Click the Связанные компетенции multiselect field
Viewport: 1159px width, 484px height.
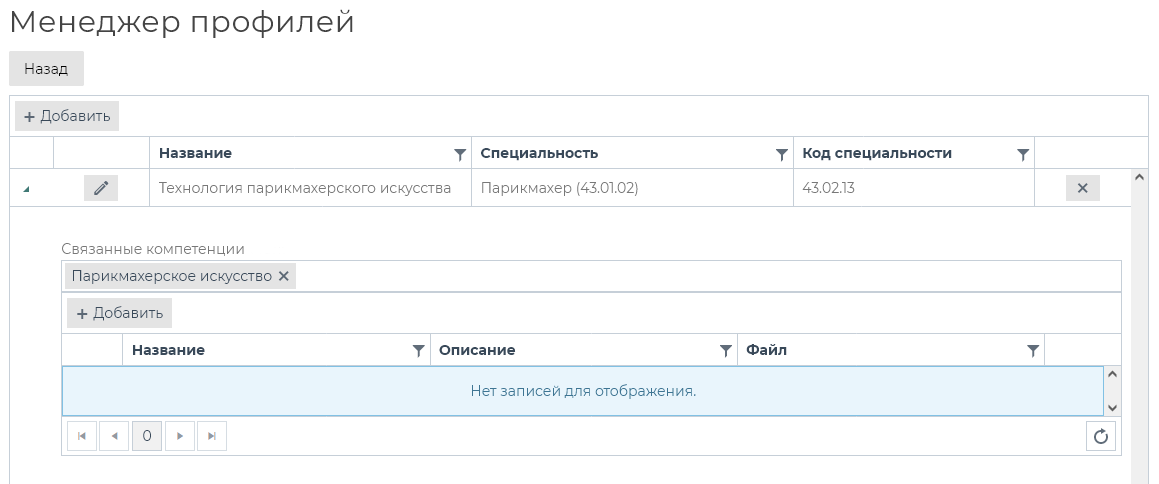click(700, 276)
